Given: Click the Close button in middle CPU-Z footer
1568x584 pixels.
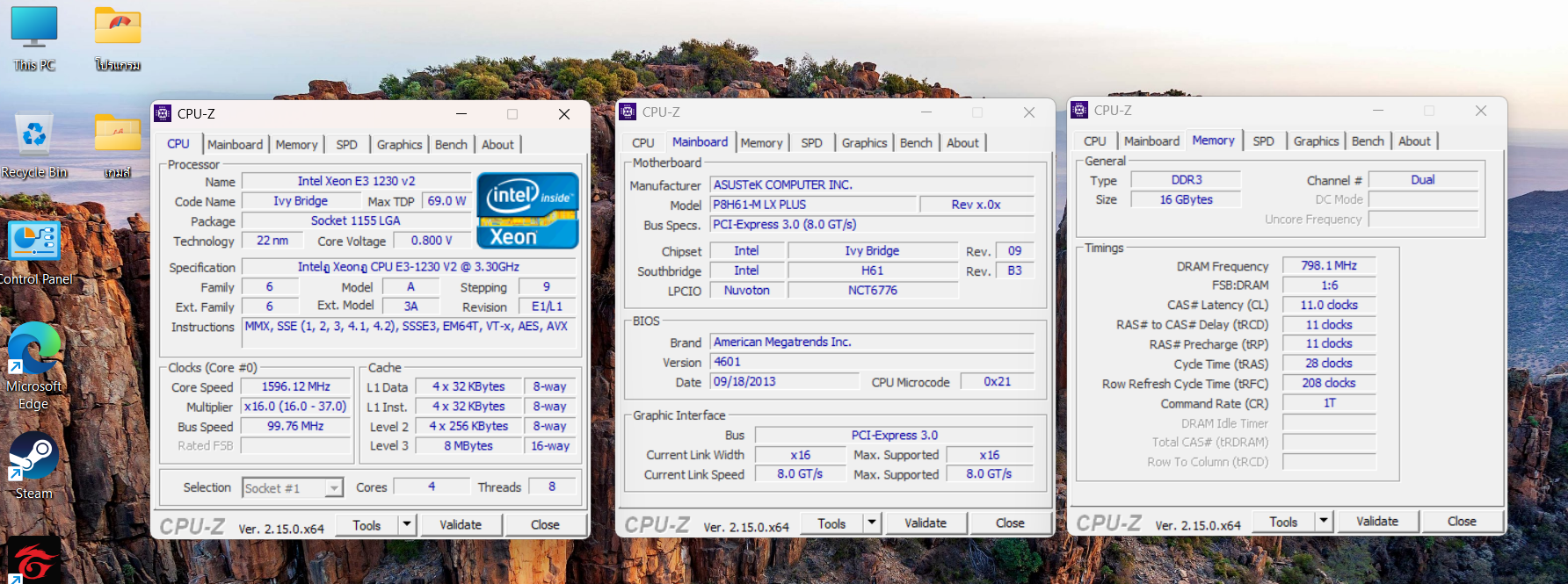Looking at the screenshot, I should pos(1010,523).
